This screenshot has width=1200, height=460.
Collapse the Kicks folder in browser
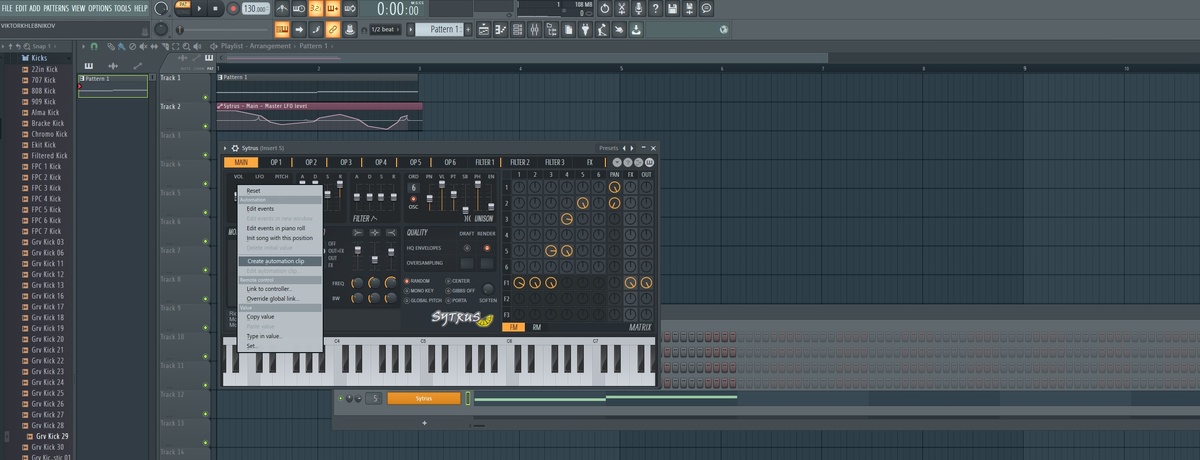click(38, 58)
